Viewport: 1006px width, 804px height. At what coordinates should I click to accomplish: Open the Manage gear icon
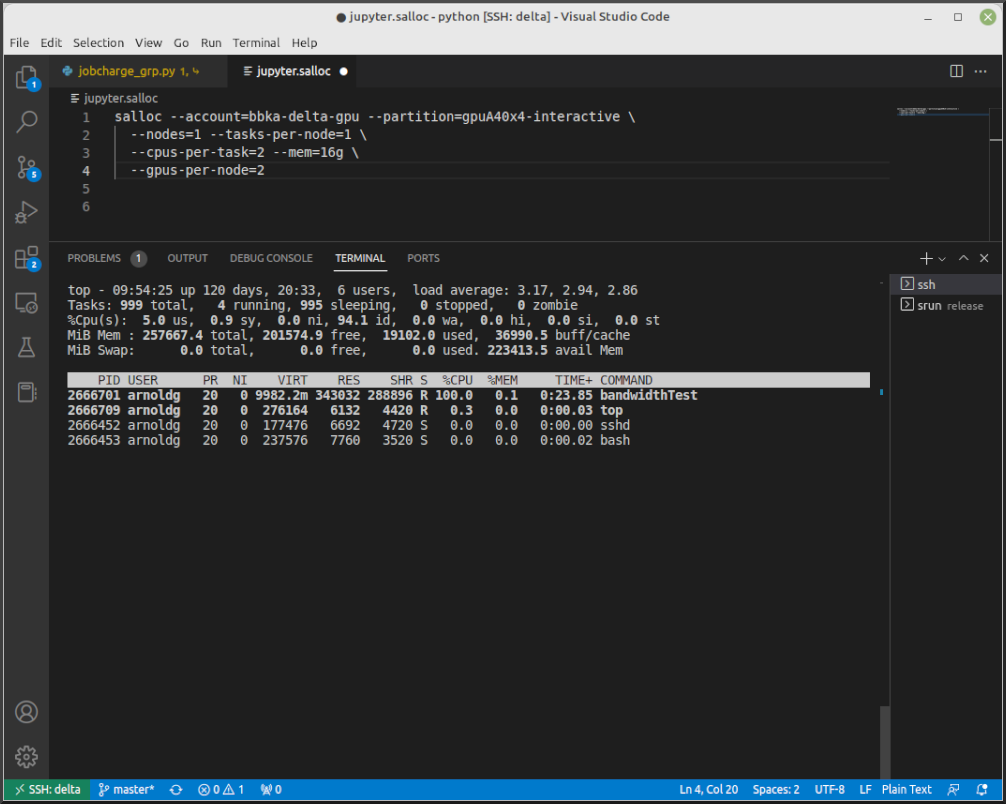(27, 756)
